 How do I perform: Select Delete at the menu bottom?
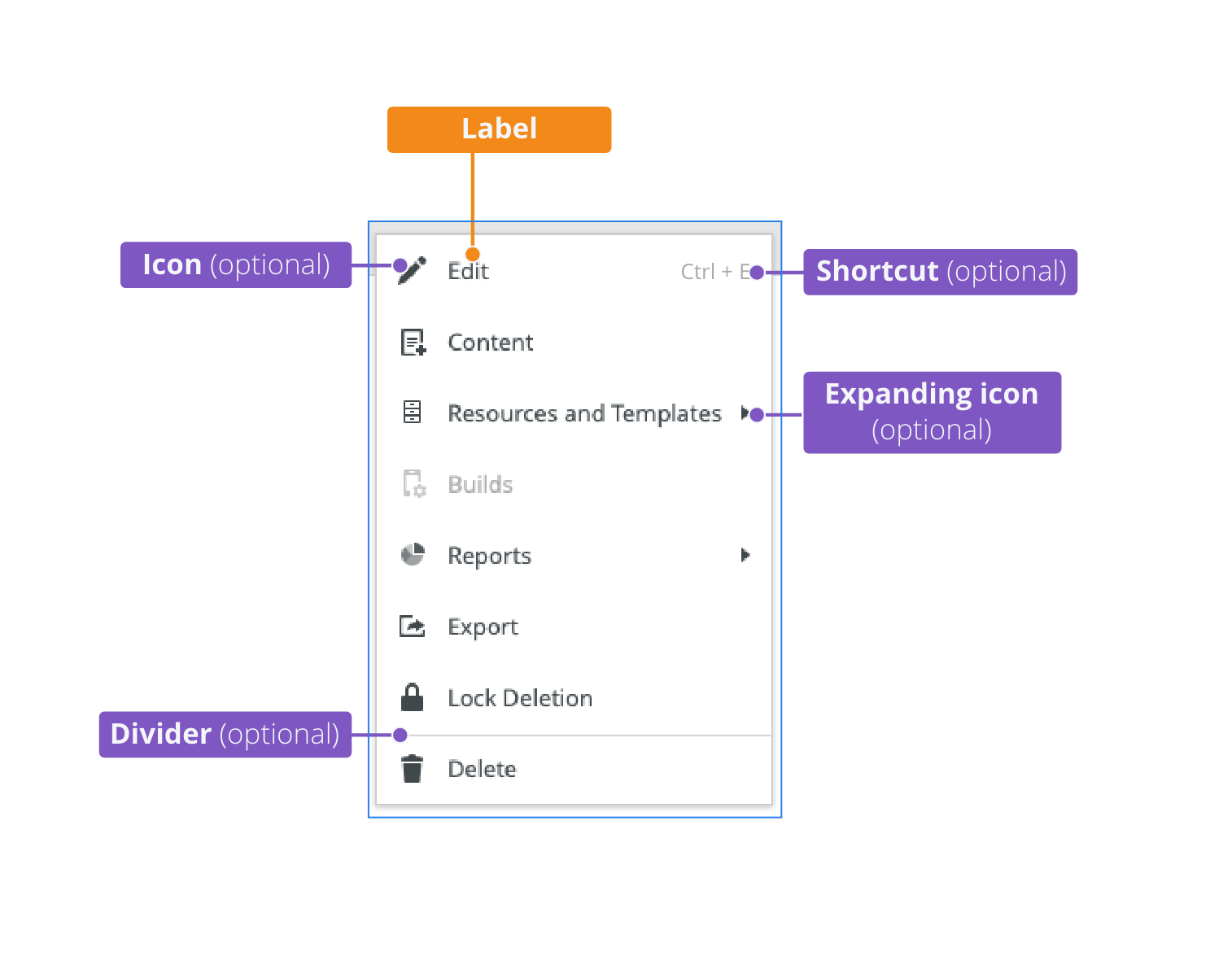click(x=574, y=770)
